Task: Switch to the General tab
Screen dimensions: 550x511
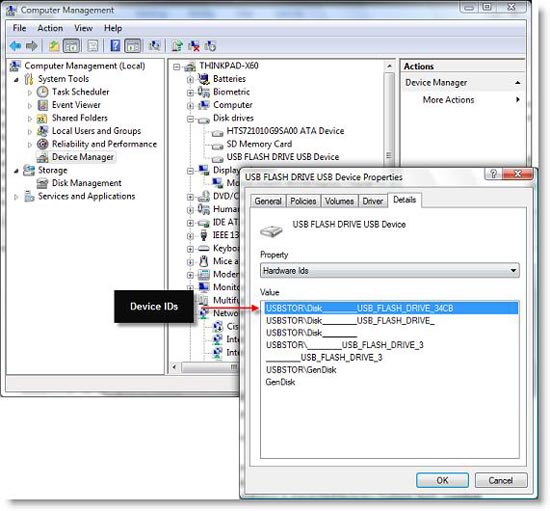Action: click(x=268, y=201)
